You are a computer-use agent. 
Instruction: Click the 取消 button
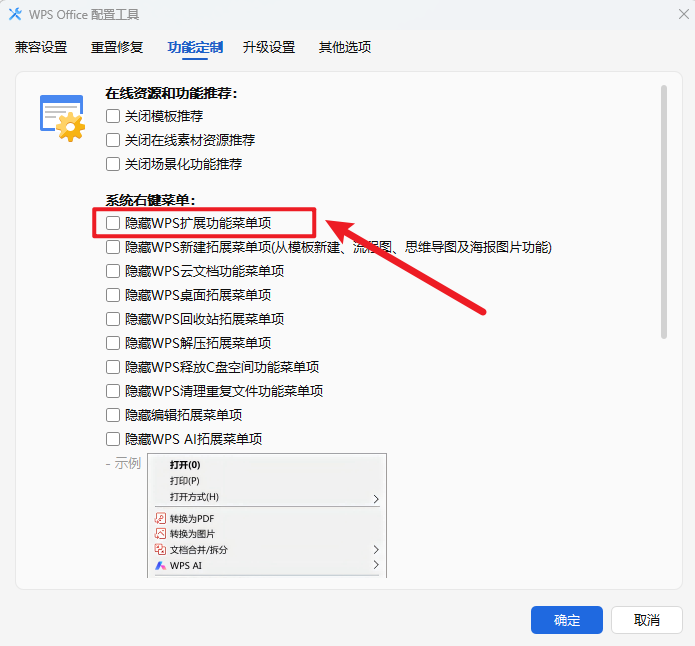647,620
